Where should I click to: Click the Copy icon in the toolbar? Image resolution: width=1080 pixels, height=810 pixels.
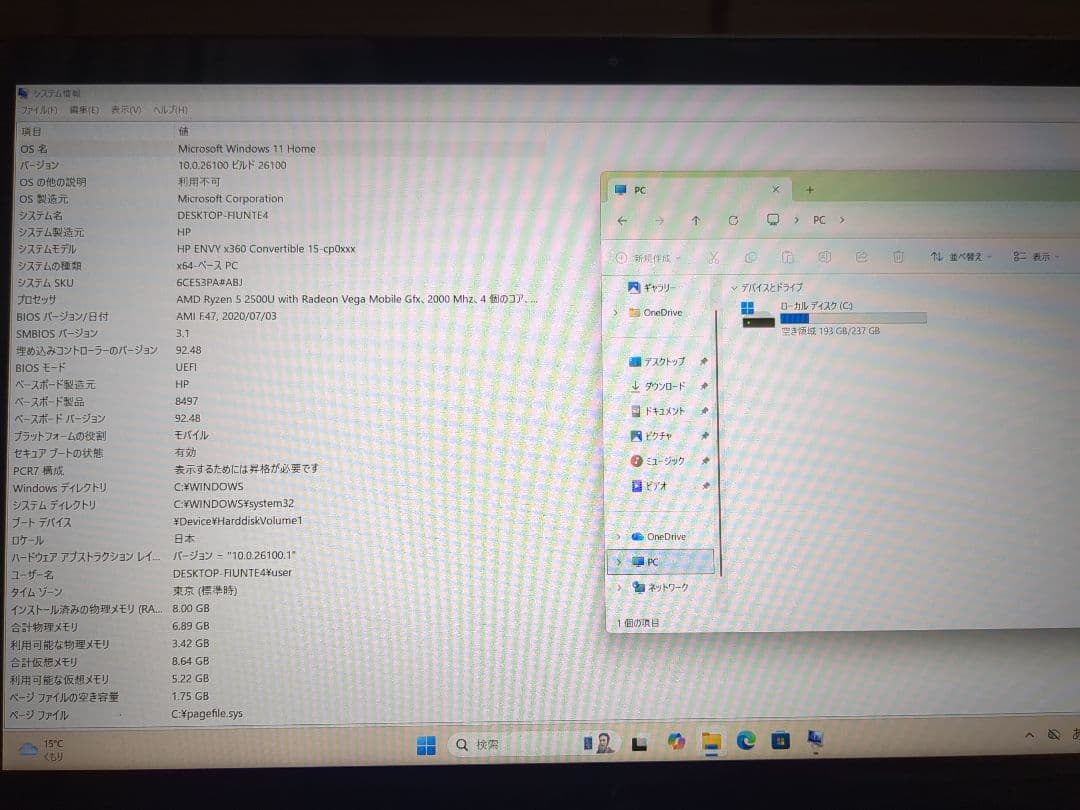(x=751, y=257)
